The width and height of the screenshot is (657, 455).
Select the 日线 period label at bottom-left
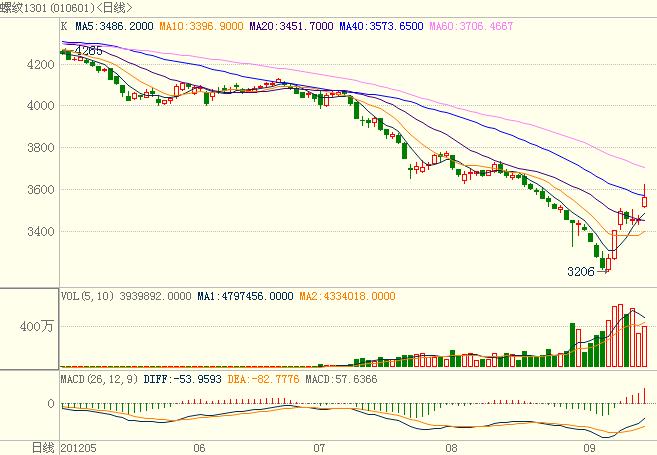42,446
